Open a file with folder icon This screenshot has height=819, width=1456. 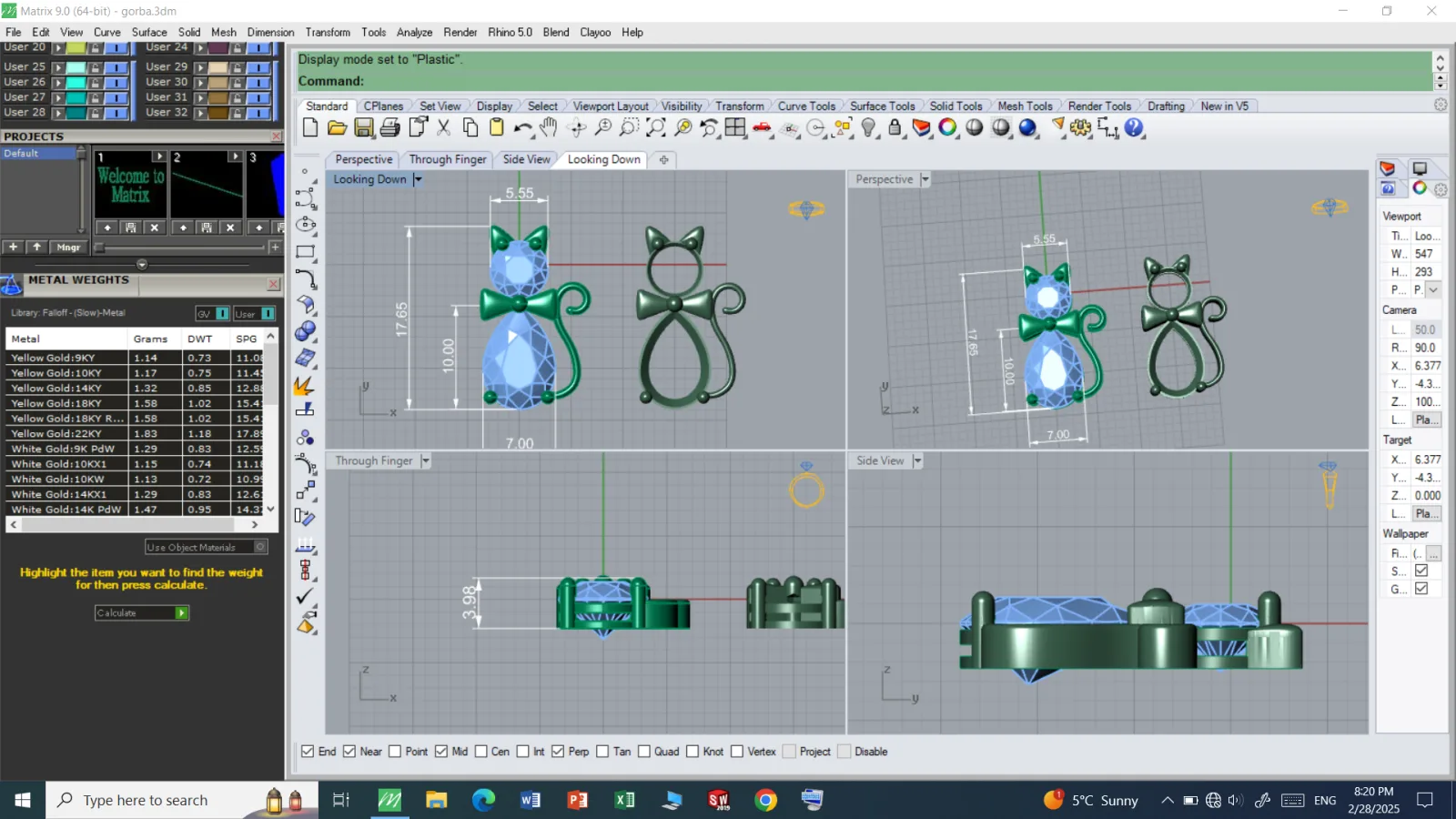[337, 127]
